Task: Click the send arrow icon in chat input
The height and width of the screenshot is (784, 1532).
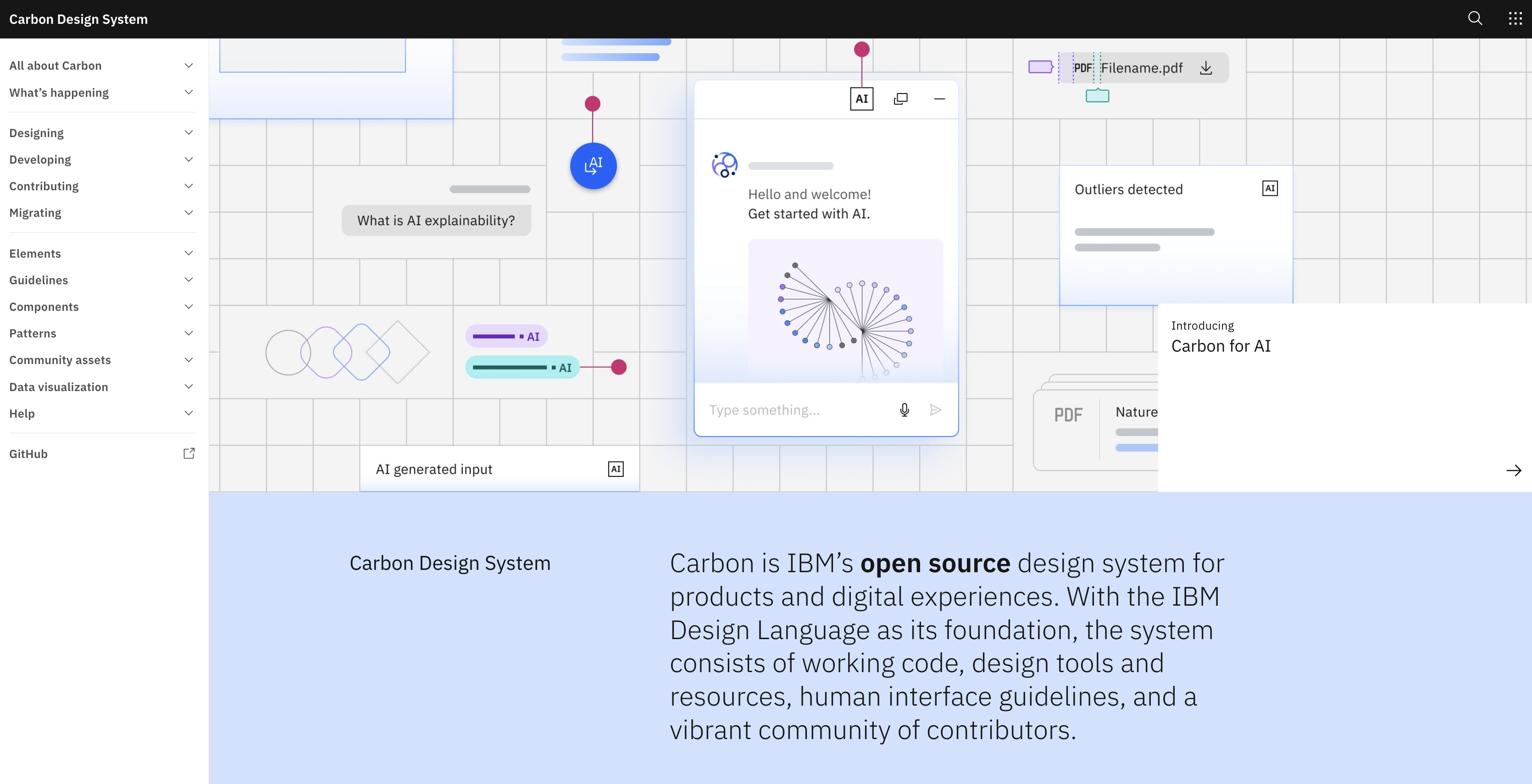Action: (936, 409)
